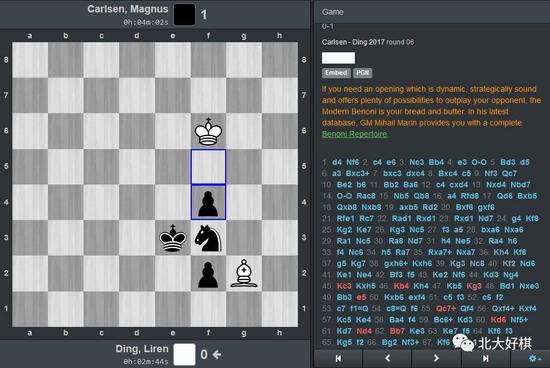Viewport: 550px width, 368px height.
Task: Select the black knight on f3
Action: point(208,238)
